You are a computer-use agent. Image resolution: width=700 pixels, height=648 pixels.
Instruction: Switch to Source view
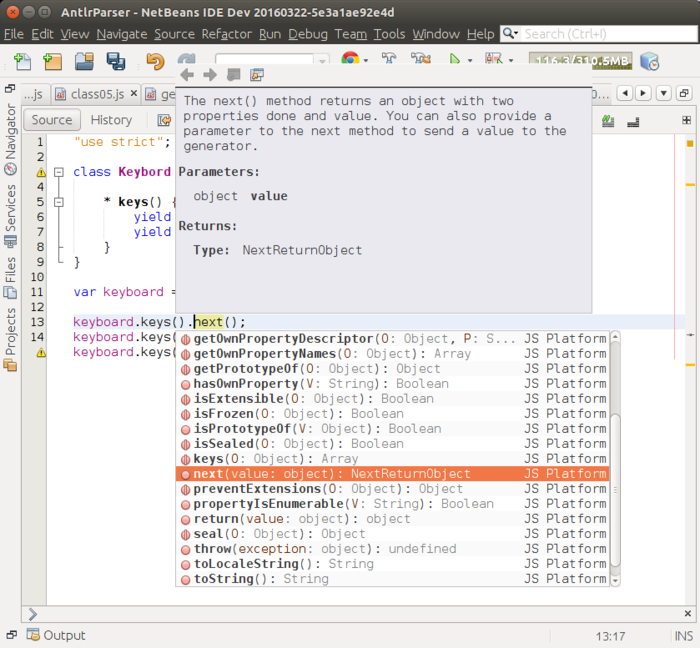pos(52,120)
